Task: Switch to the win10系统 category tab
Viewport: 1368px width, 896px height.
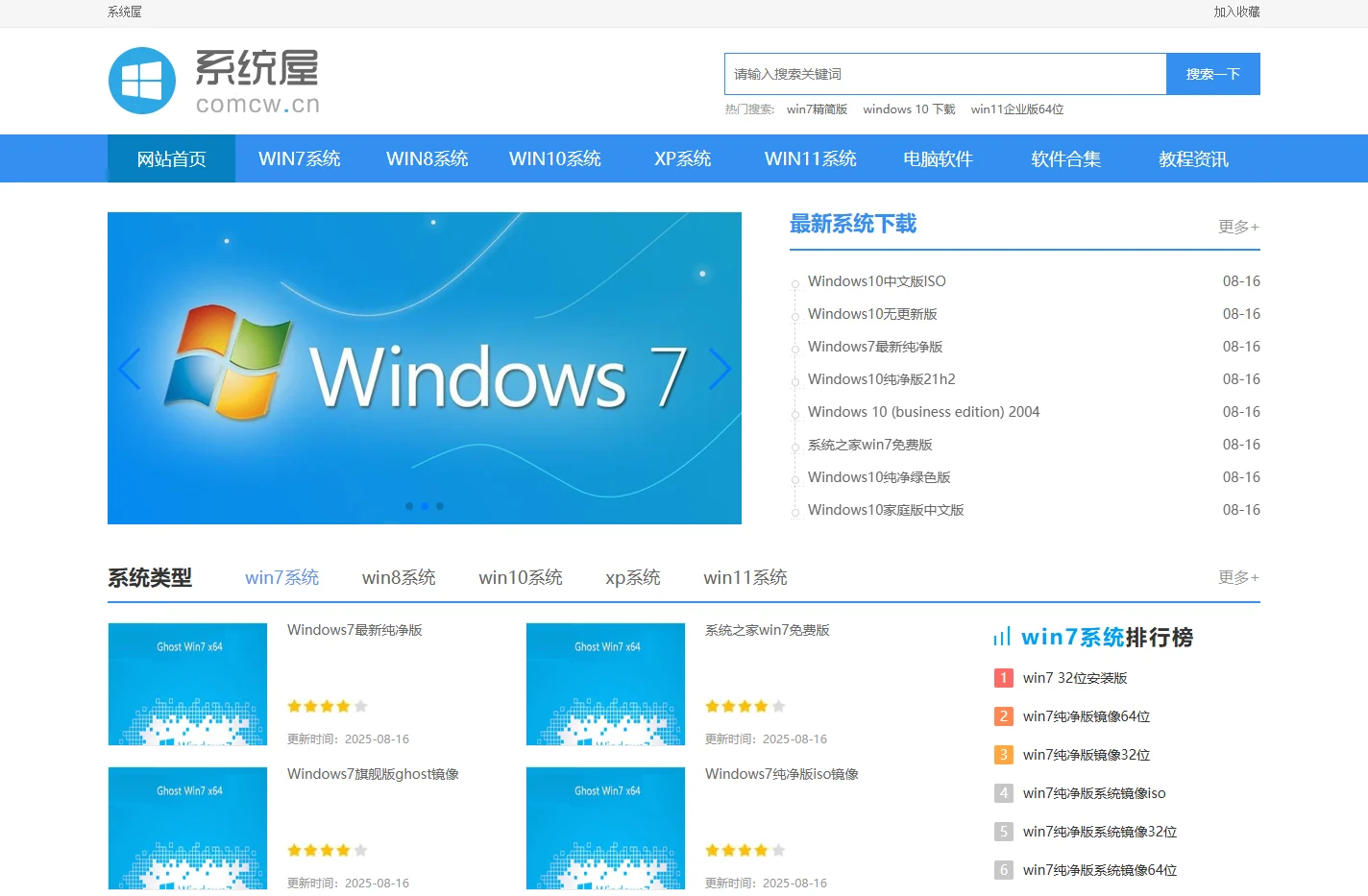Action: tap(521, 577)
